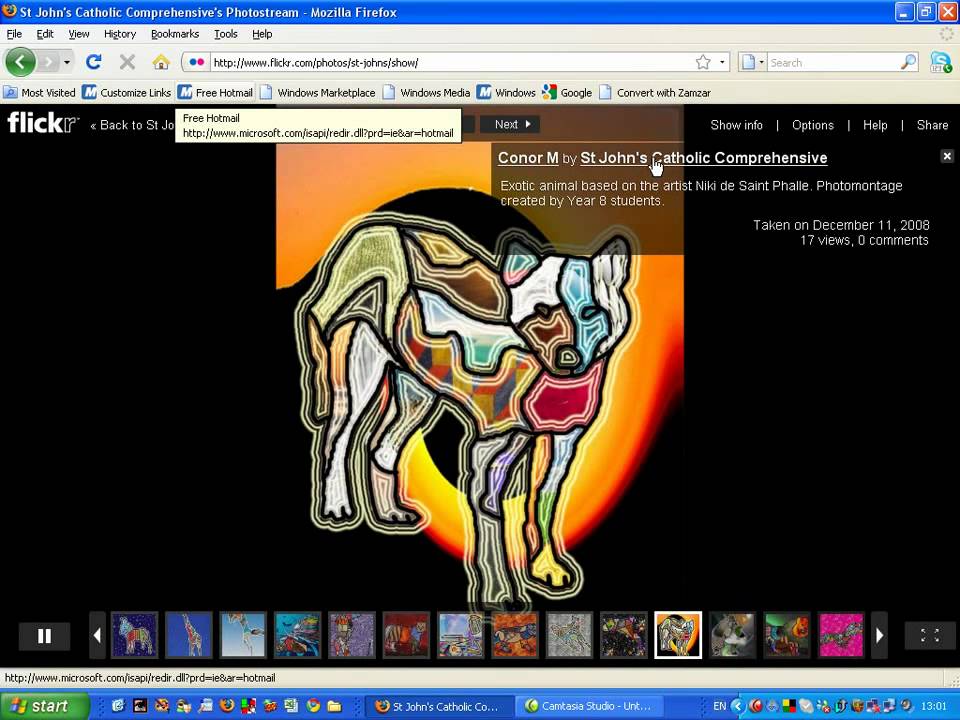Open the recent pages history dropdown arrow
Screen dimensions: 960x720
67,62
